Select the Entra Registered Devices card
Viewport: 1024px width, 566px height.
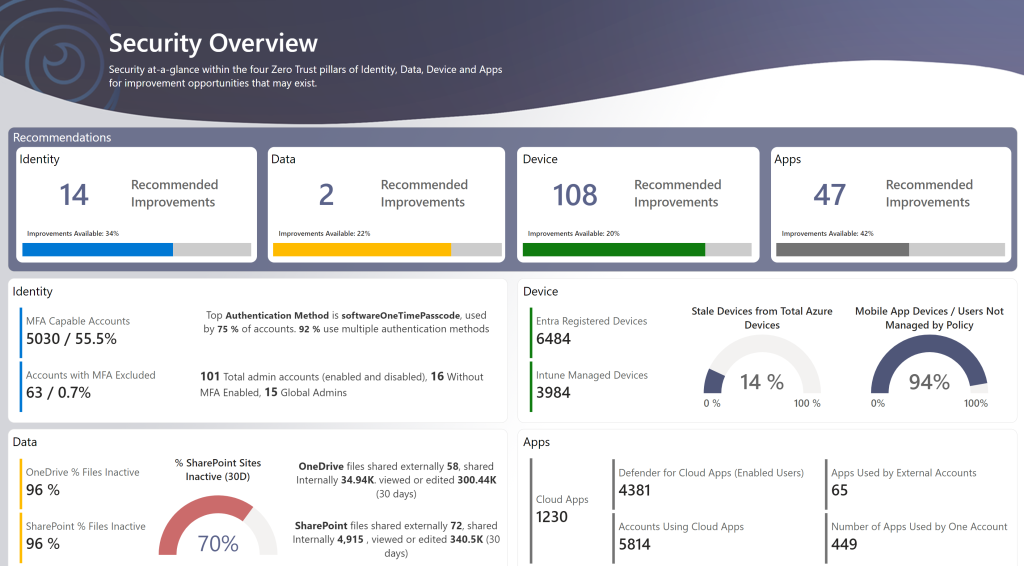pos(590,331)
